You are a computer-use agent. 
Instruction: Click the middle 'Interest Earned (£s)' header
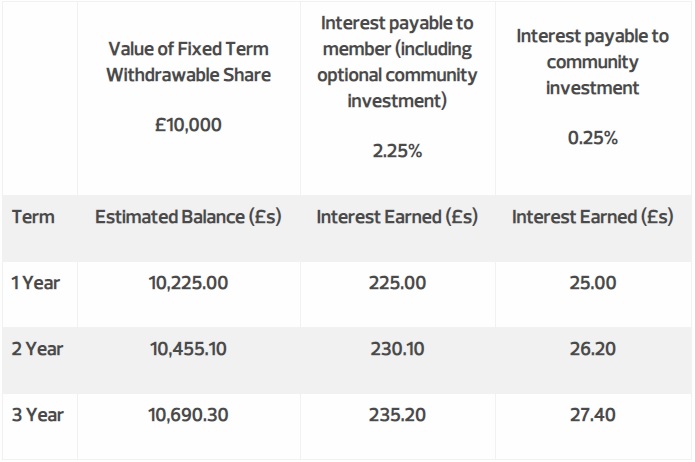[x=397, y=217]
